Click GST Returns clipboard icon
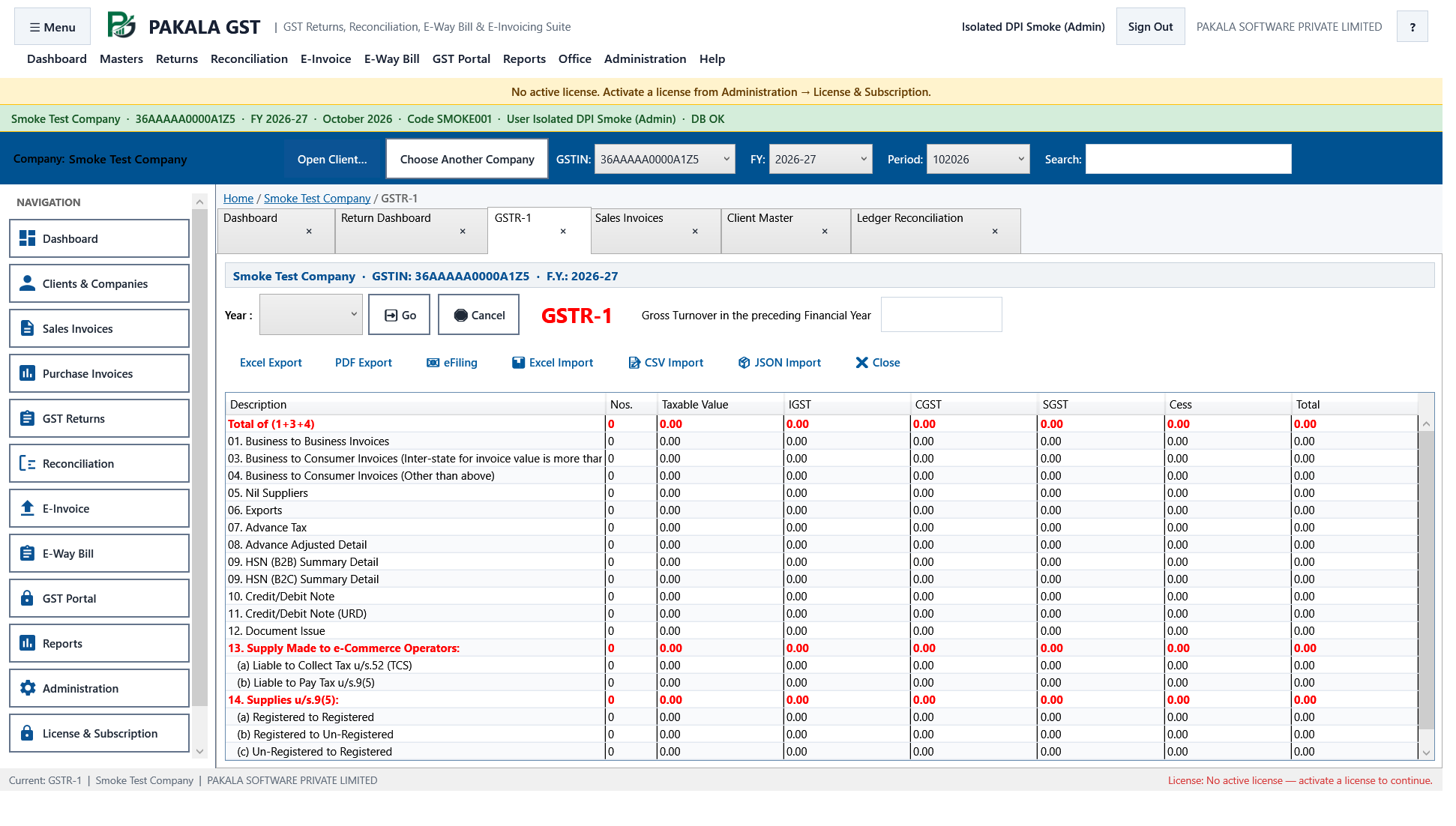1456x826 pixels. point(27,418)
